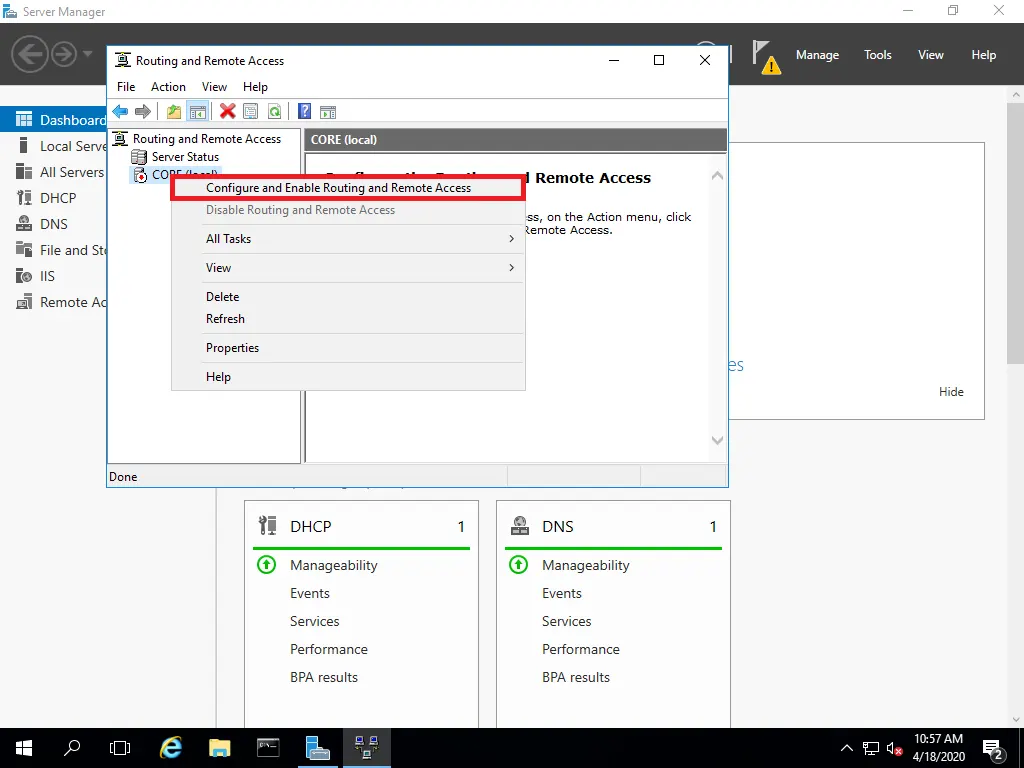Open the View menu in RRAS menu bar
This screenshot has width=1024, height=768.
pos(214,87)
